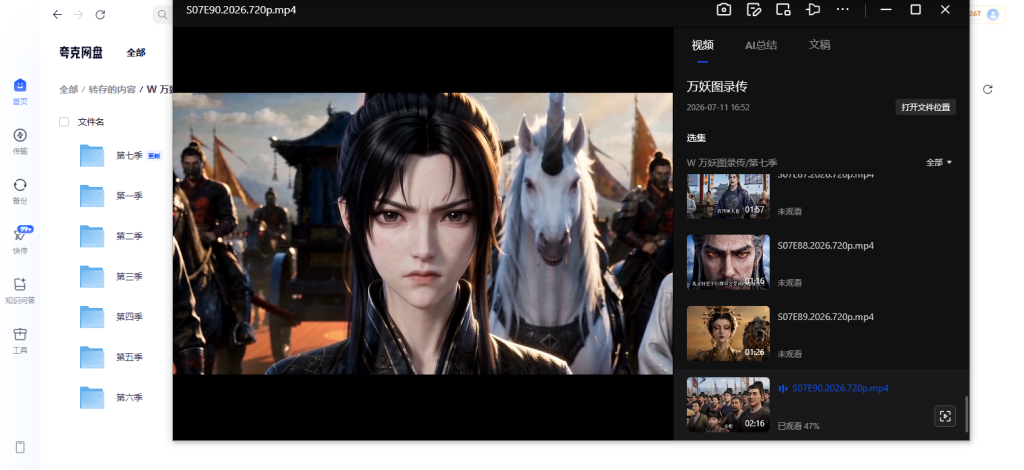Navigate back with the left arrow
The image size is (1024, 470).
57,14
